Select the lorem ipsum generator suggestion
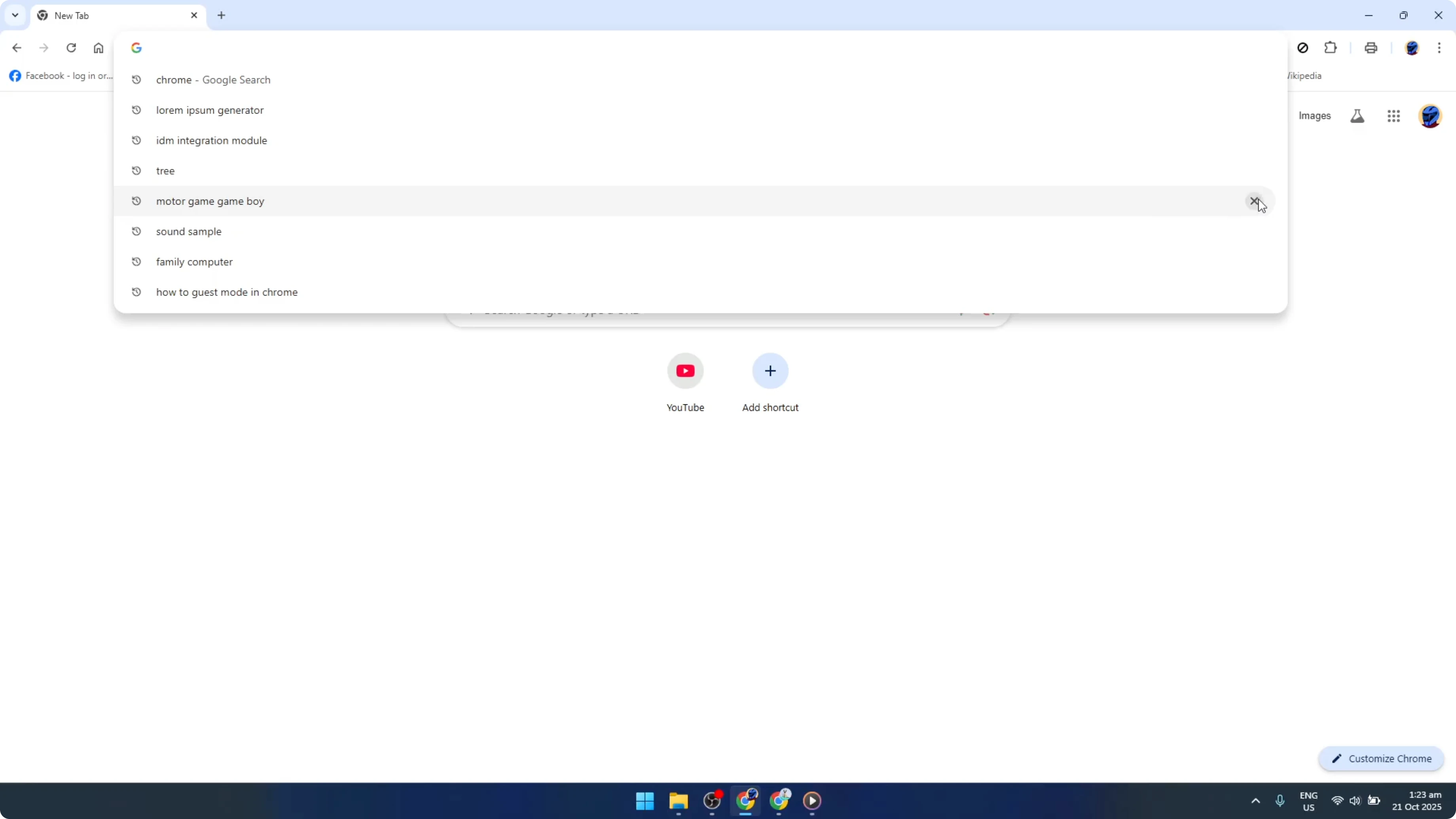 pos(210,110)
